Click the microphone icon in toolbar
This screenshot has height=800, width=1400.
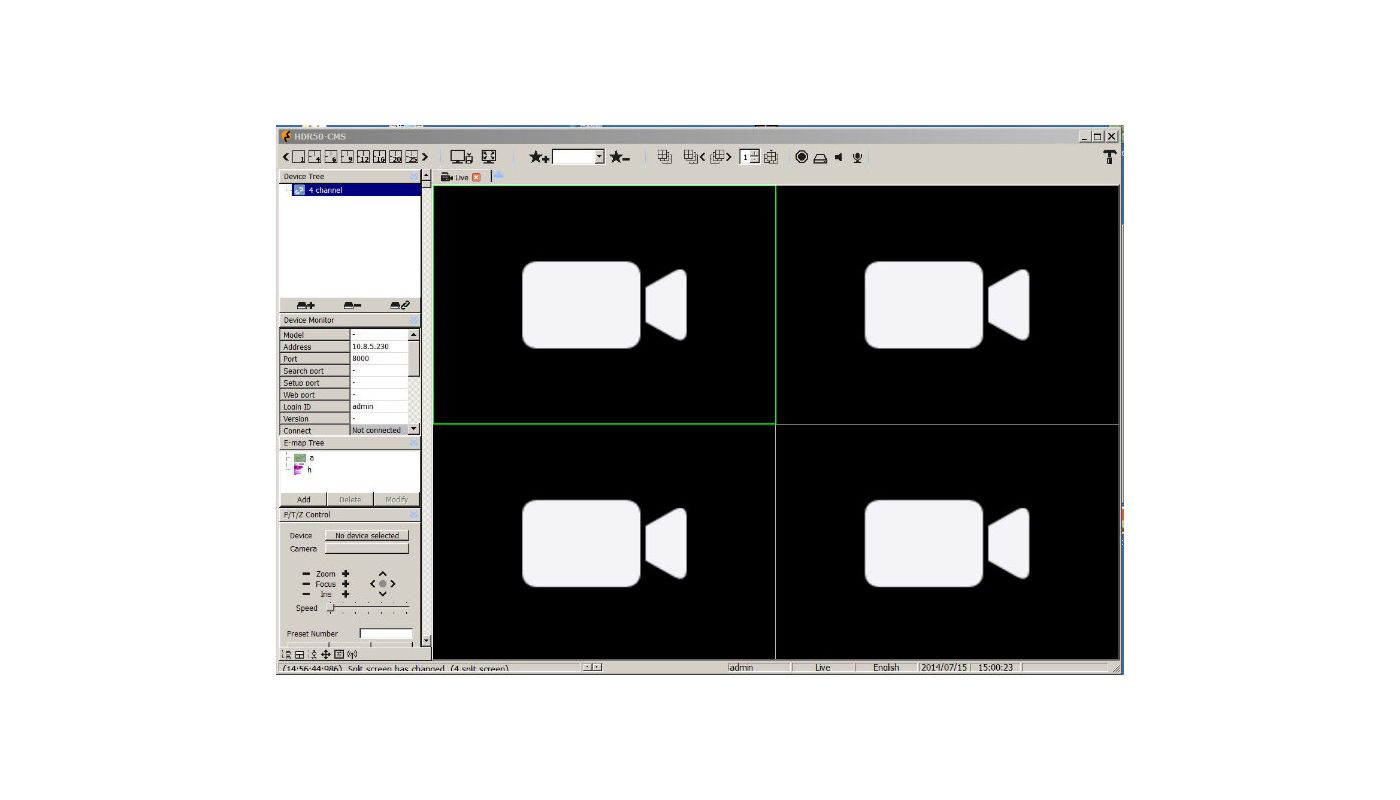tap(857, 157)
